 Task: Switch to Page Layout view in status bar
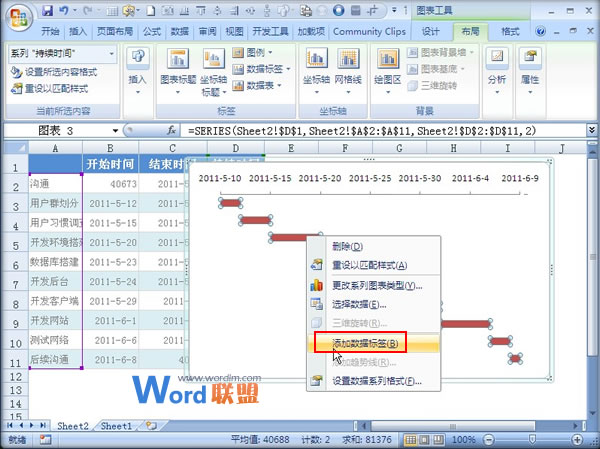pyautogui.click(x=425, y=439)
